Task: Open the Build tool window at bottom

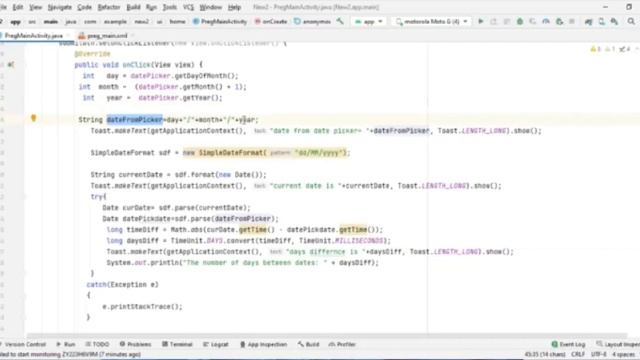Action: click(309, 344)
